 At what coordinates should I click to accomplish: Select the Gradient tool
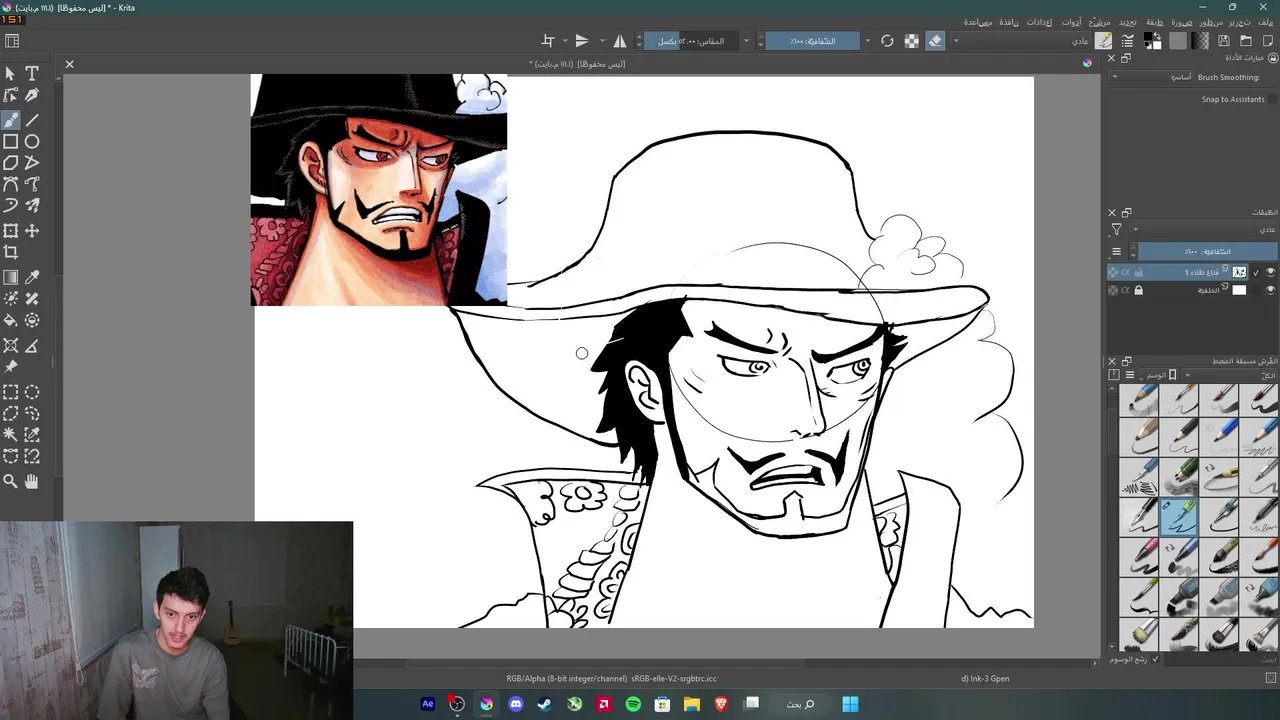coord(11,277)
